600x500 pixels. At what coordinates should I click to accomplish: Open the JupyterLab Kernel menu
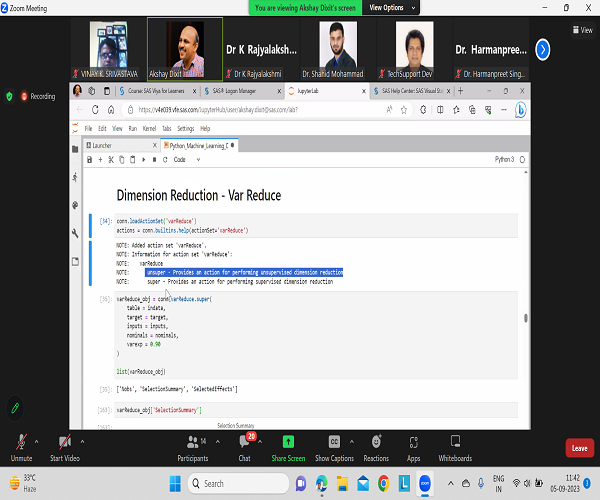[149, 129]
